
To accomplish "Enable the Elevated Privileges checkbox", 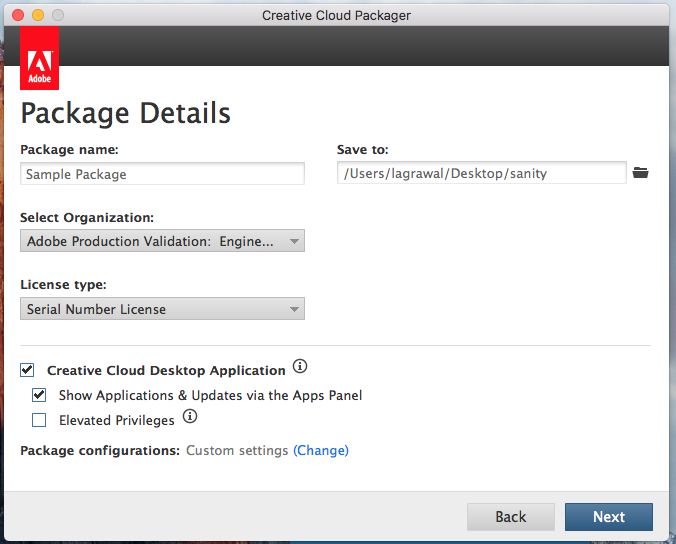I will (39, 420).
